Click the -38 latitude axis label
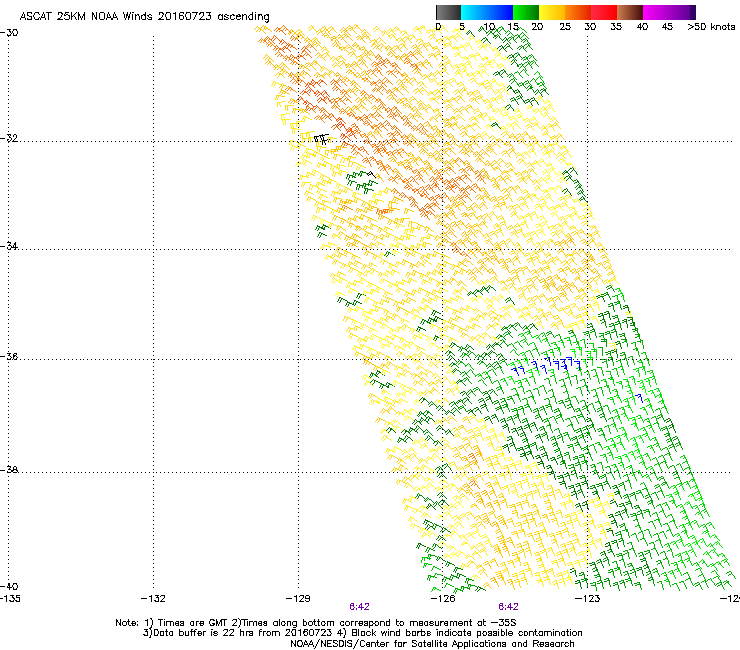740x650 pixels. tap(9, 470)
